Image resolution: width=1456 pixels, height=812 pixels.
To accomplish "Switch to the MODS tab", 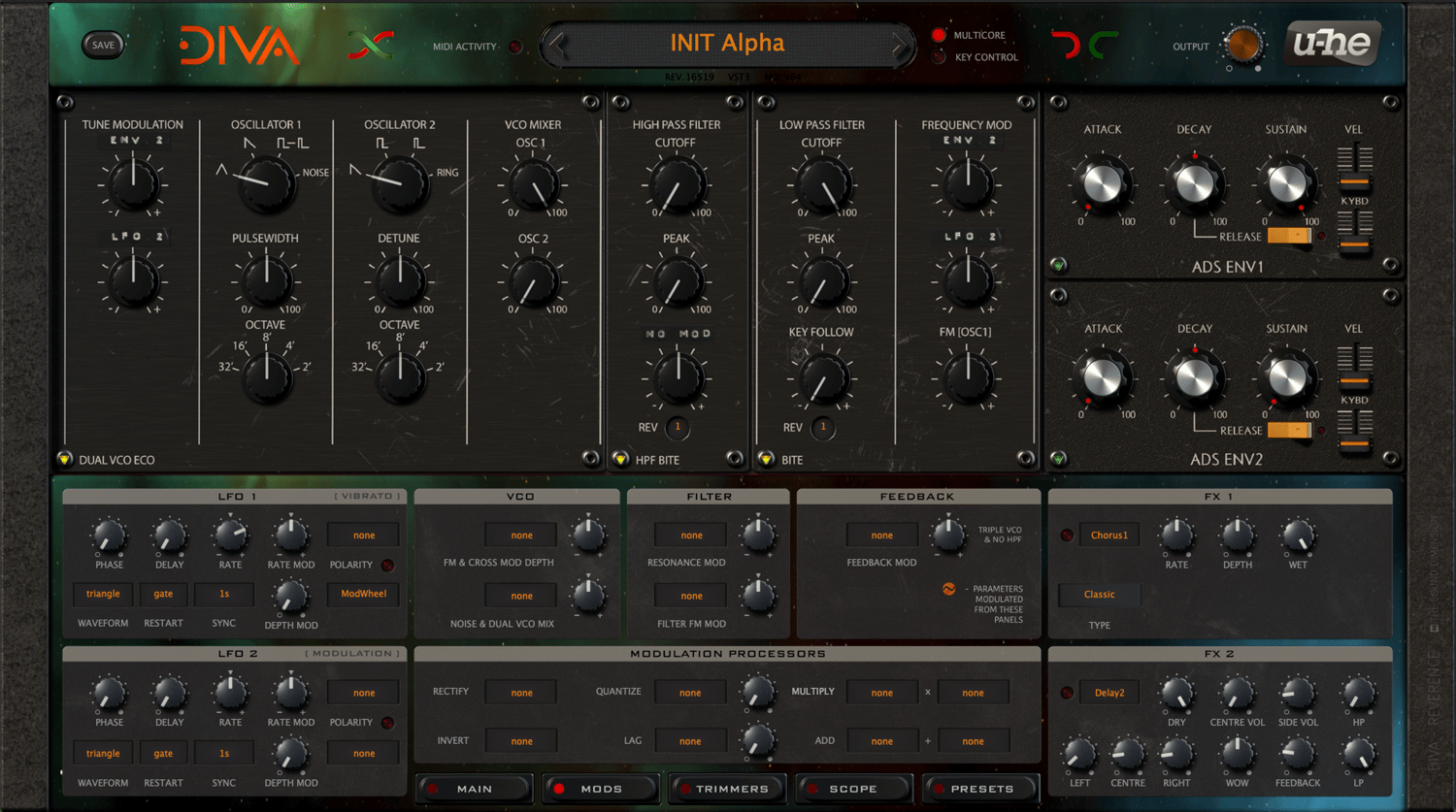I will pos(601,789).
